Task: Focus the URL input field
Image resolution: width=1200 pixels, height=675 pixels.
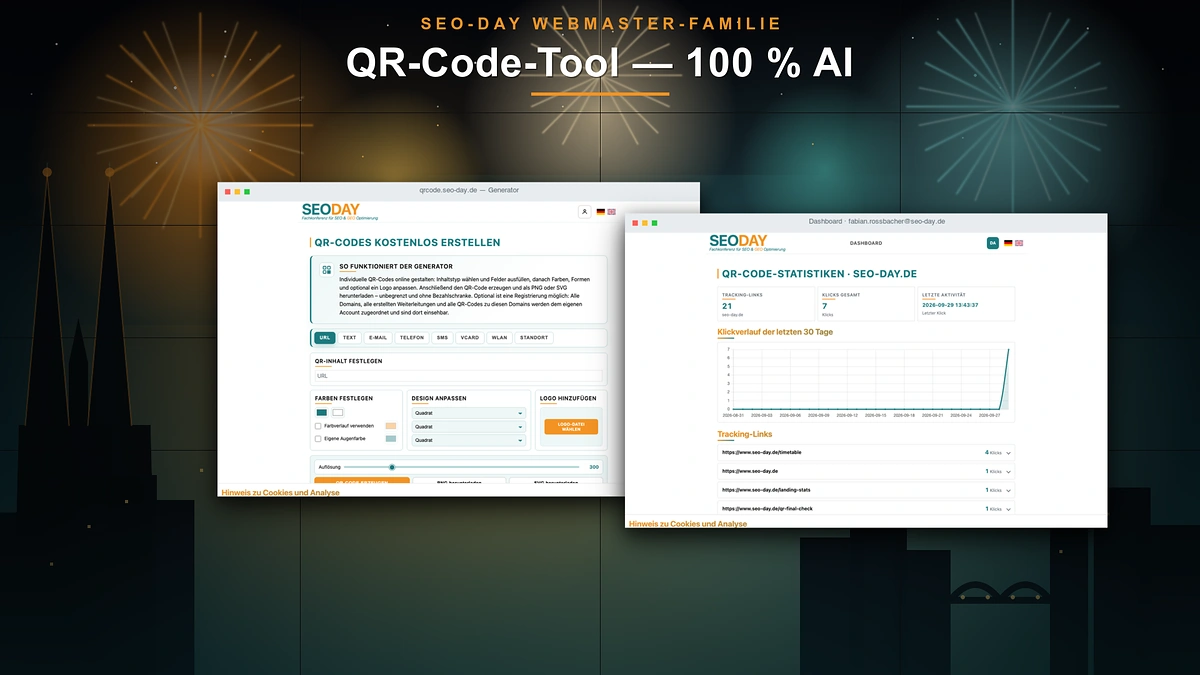Action: pos(458,376)
